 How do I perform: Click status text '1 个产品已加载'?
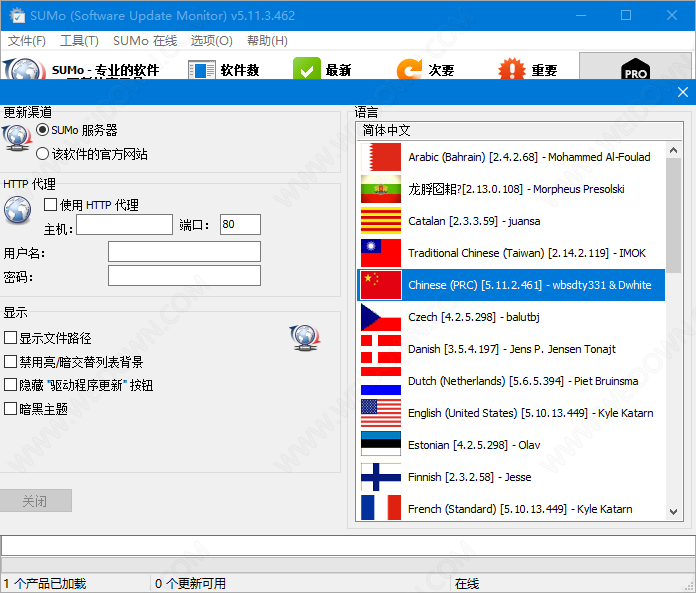[45, 583]
